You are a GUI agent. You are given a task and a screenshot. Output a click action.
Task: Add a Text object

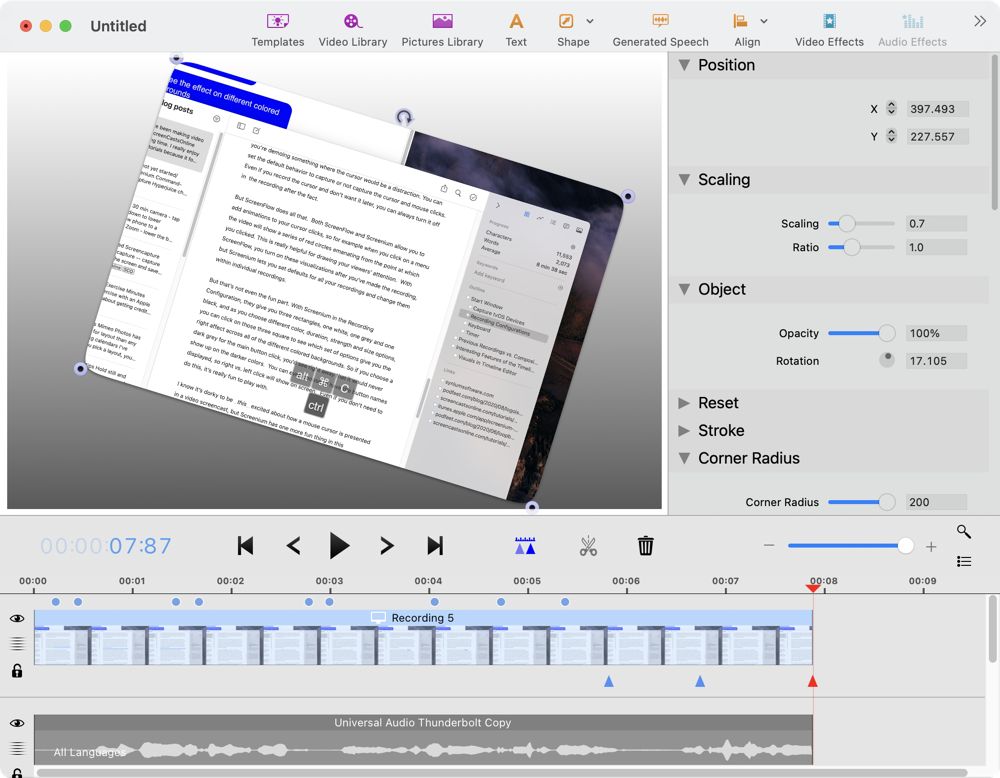[x=516, y=29]
